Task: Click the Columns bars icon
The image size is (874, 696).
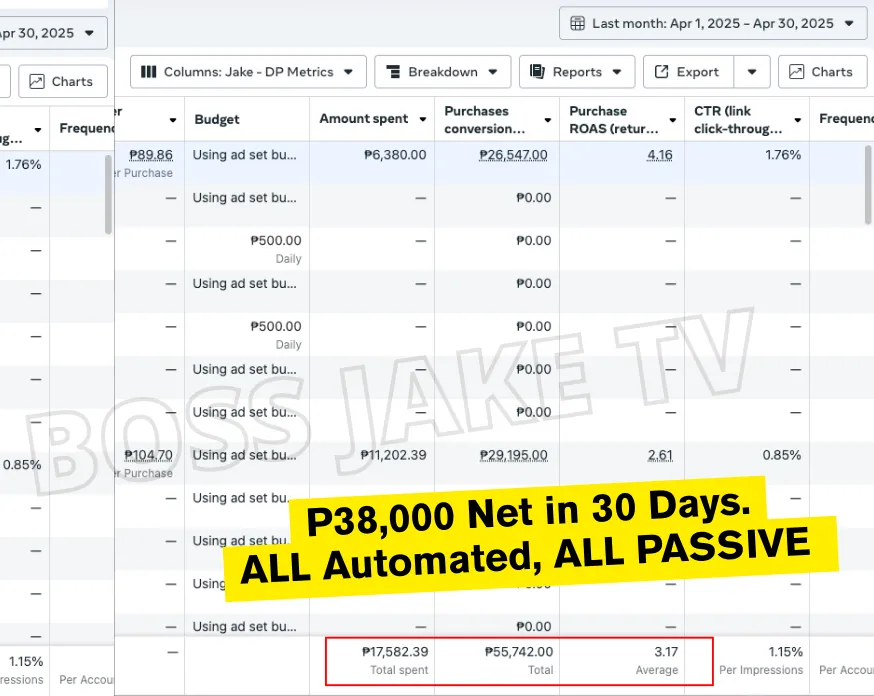Action: (x=148, y=72)
